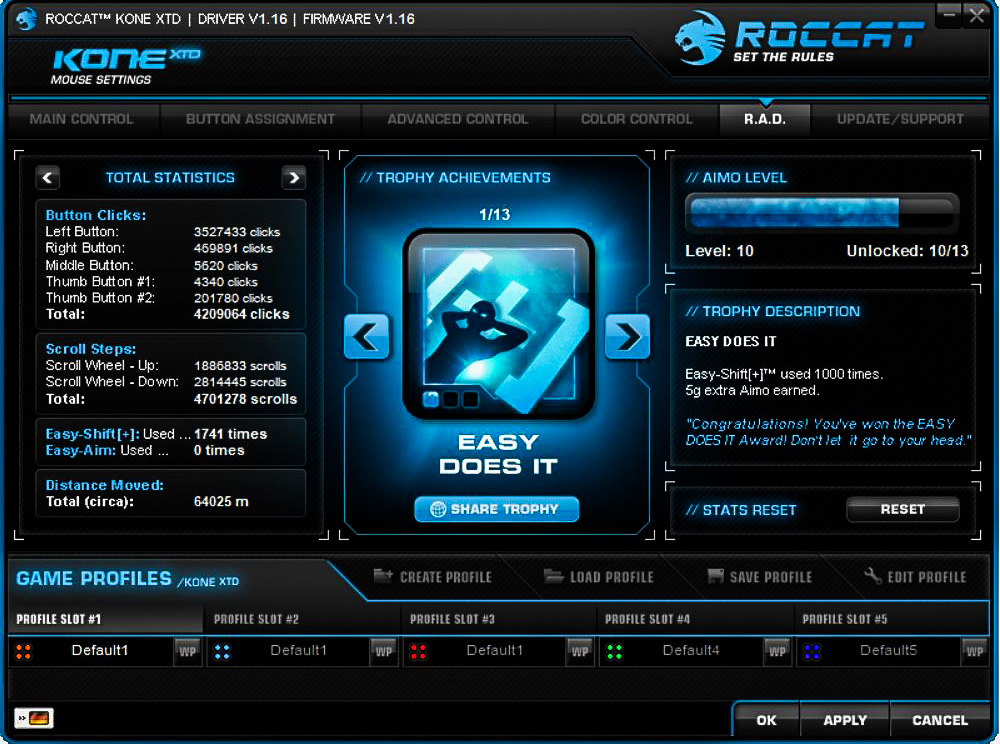The height and width of the screenshot is (744, 1000).
Task: Open the Main Control tab
Action: tap(82, 119)
